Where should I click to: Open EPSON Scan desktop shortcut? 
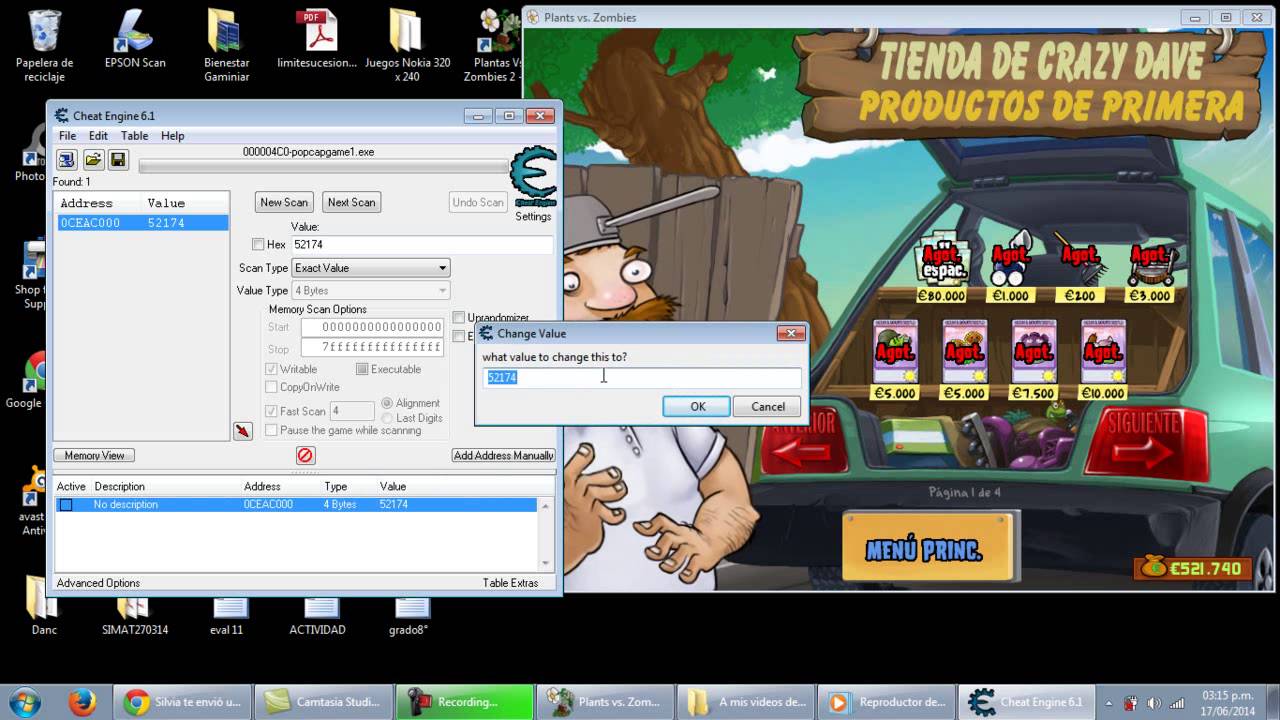click(x=135, y=40)
